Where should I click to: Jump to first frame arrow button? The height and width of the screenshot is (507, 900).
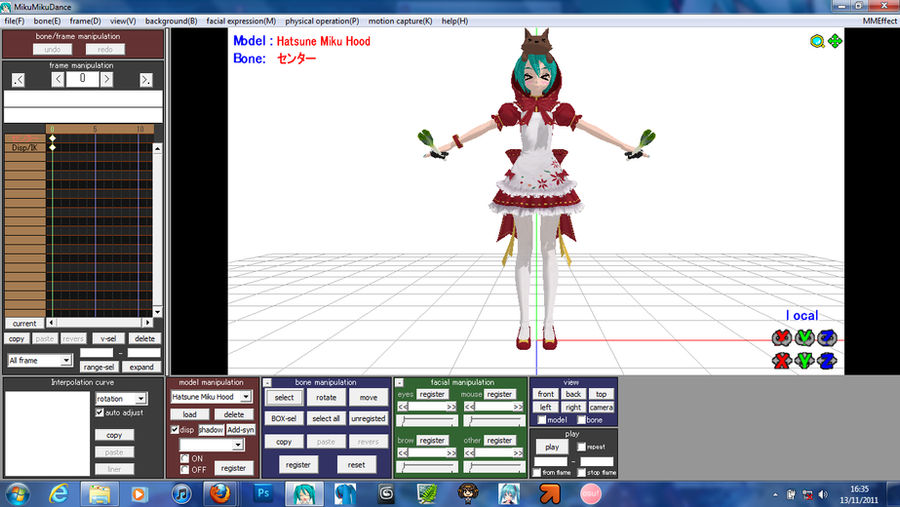[18, 80]
